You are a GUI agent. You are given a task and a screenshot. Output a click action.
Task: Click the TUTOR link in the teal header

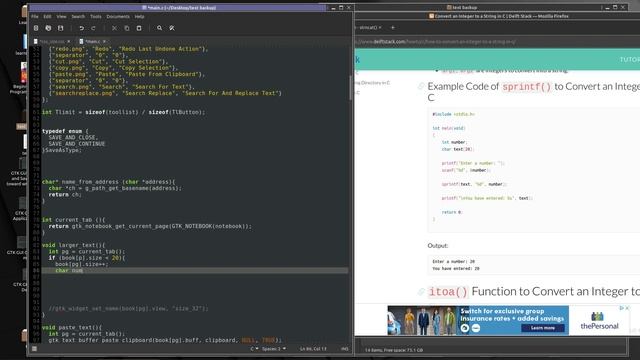(x=630, y=60)
